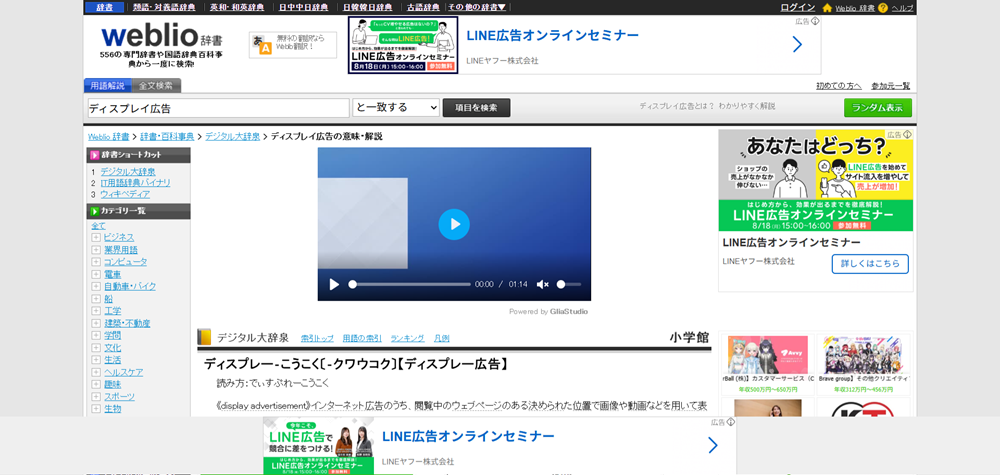Open the ランキング link

point(407,339)
